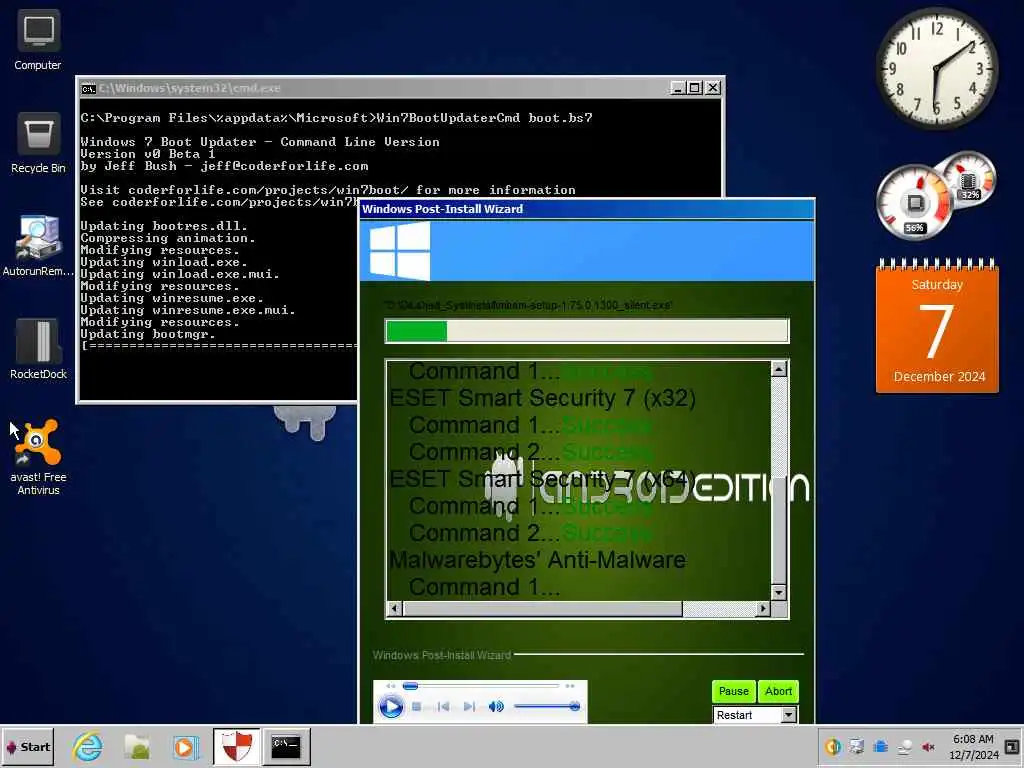Viewport: 1024px width, 768px height.
Task: Pause the Post-Install Wizard installation
Action: coord(733,691)
